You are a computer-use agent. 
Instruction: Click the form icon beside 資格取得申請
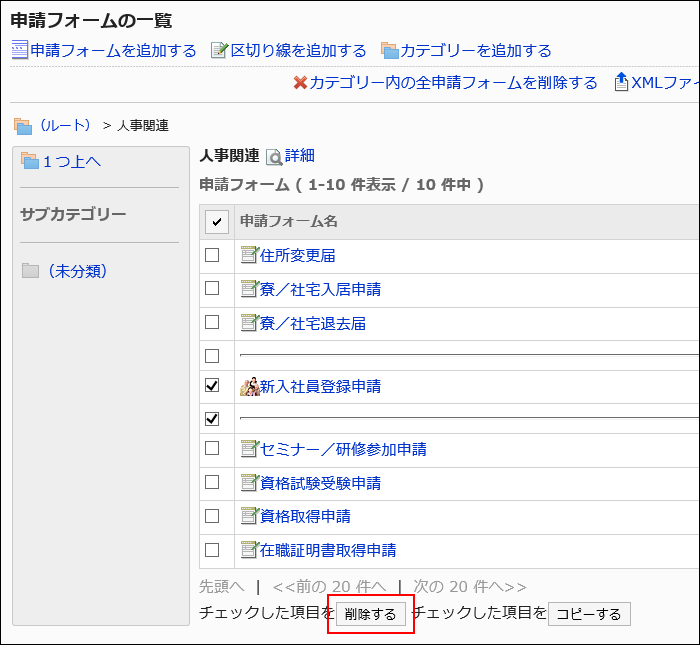coord(250,516)
